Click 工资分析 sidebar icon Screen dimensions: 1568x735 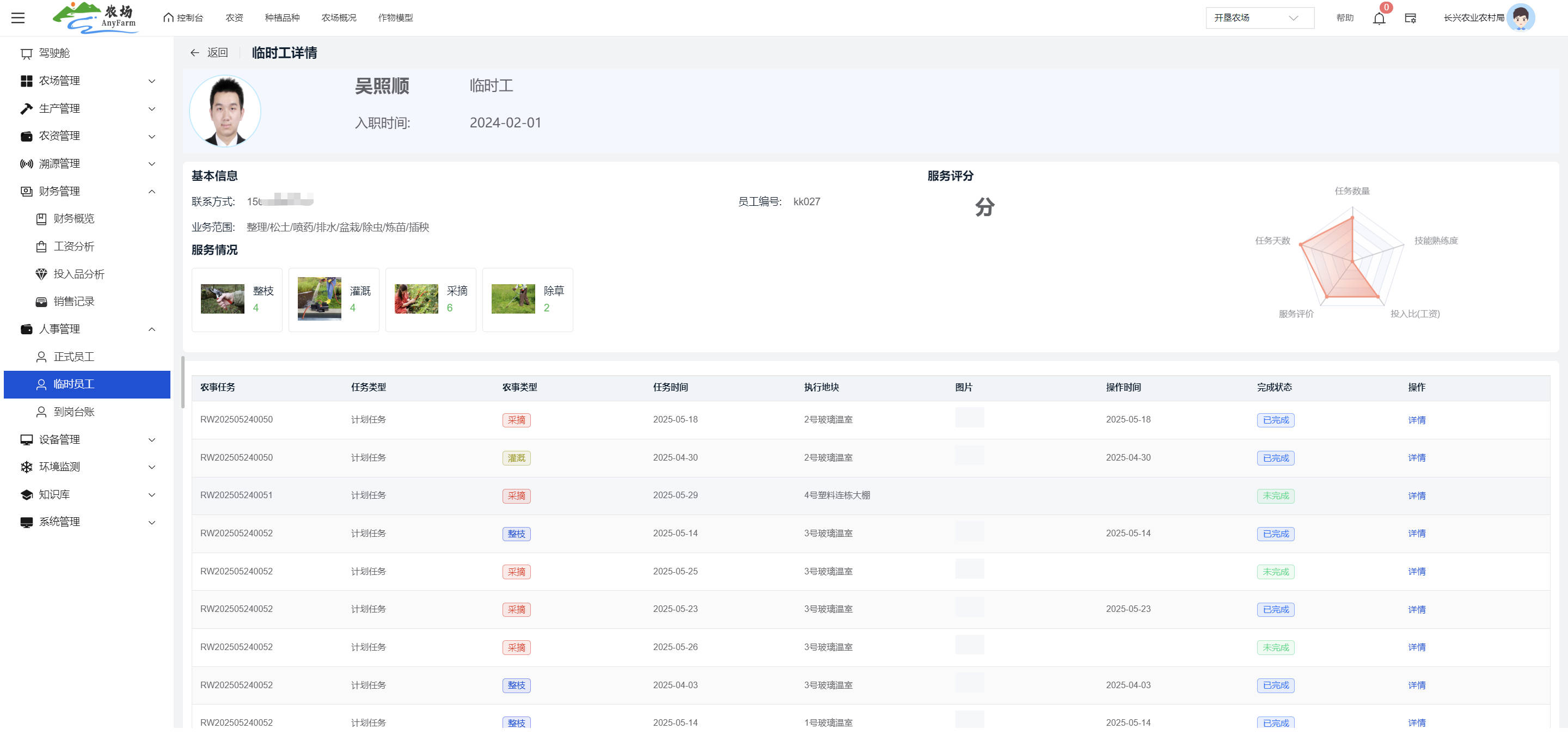click(41, 247)
